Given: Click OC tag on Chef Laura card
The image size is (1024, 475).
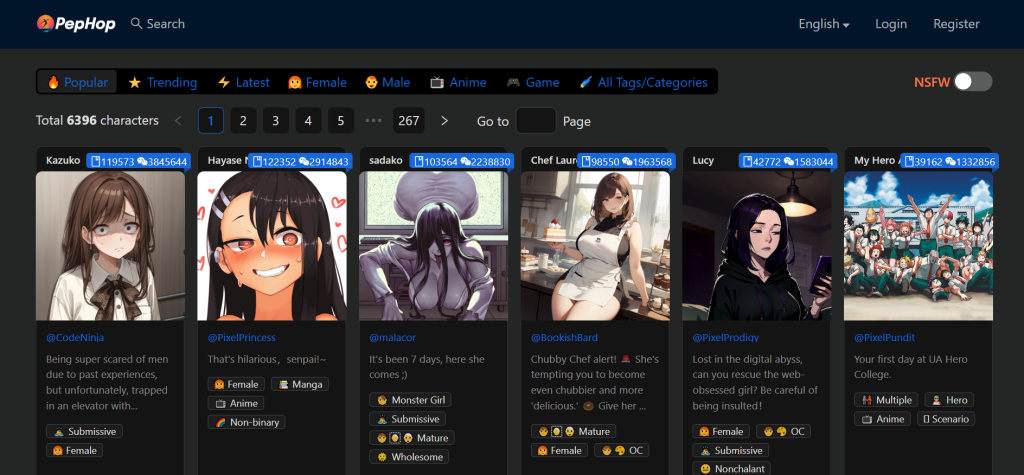Looking at the screenshot, I should tap(622, 450).
